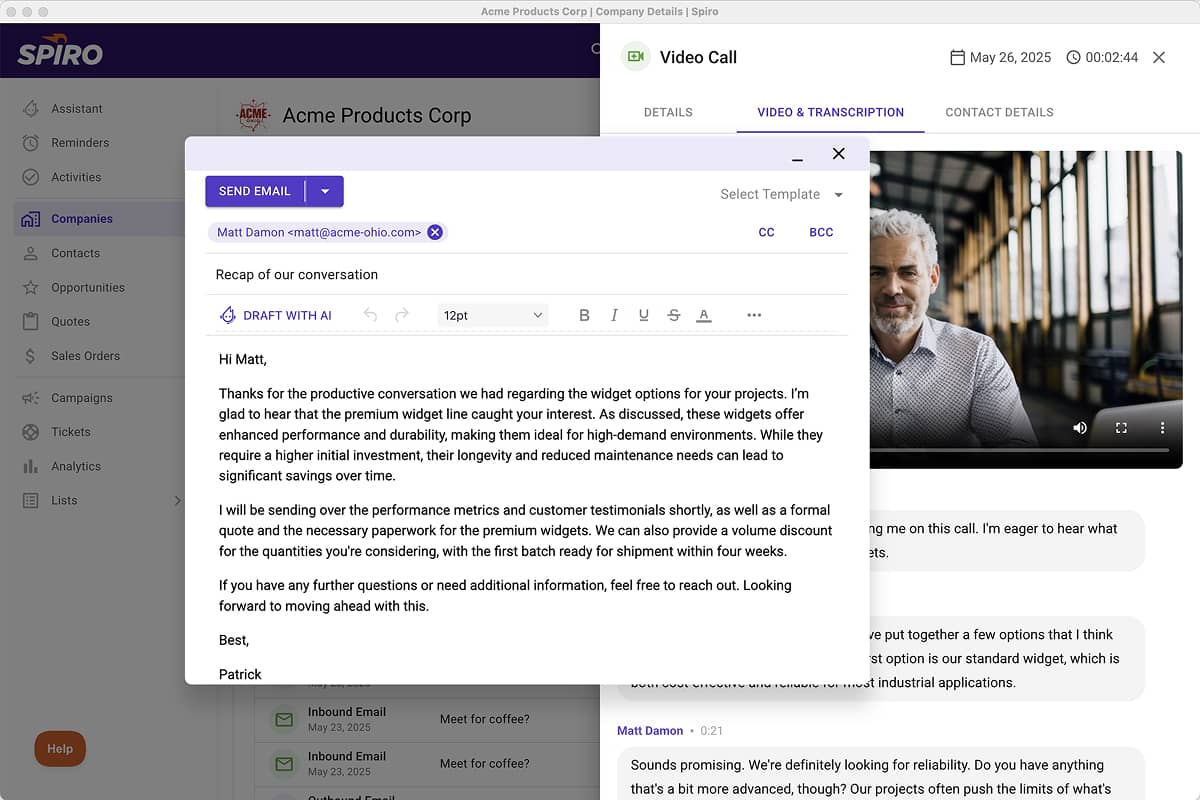The width and height of the screenshot is (1200, 800).
Task: Toggle italic formatting
Action: point(614,315)
